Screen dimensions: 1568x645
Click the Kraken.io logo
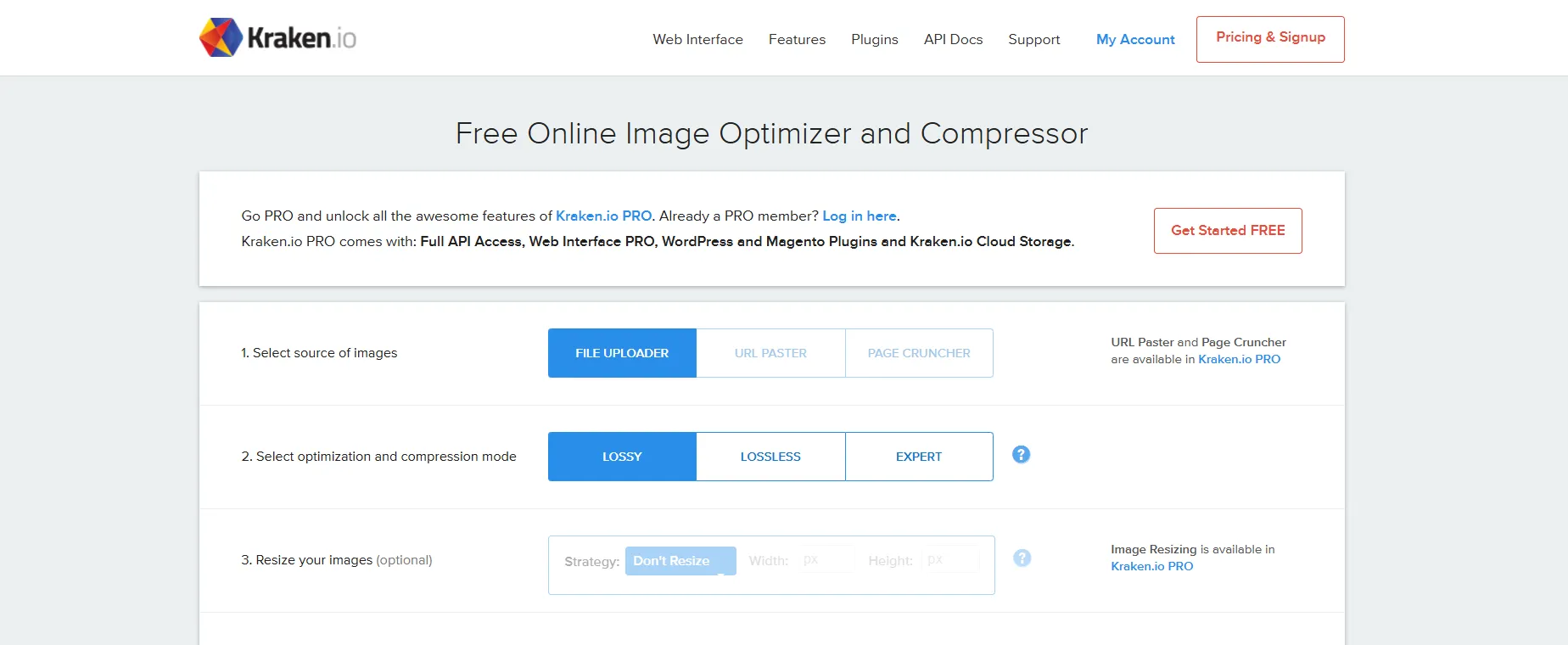(x=277, y=38)
